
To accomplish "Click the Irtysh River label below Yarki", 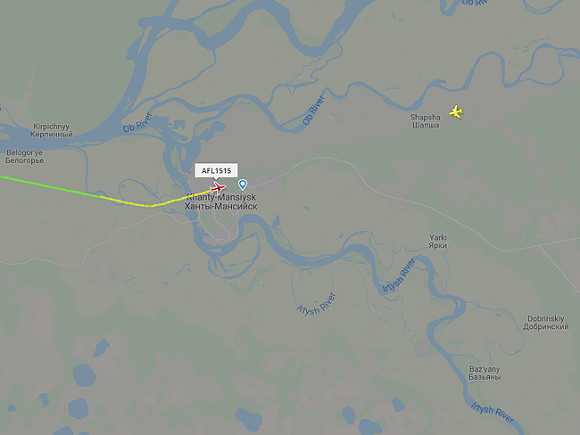I will click(x=399, y=276).
